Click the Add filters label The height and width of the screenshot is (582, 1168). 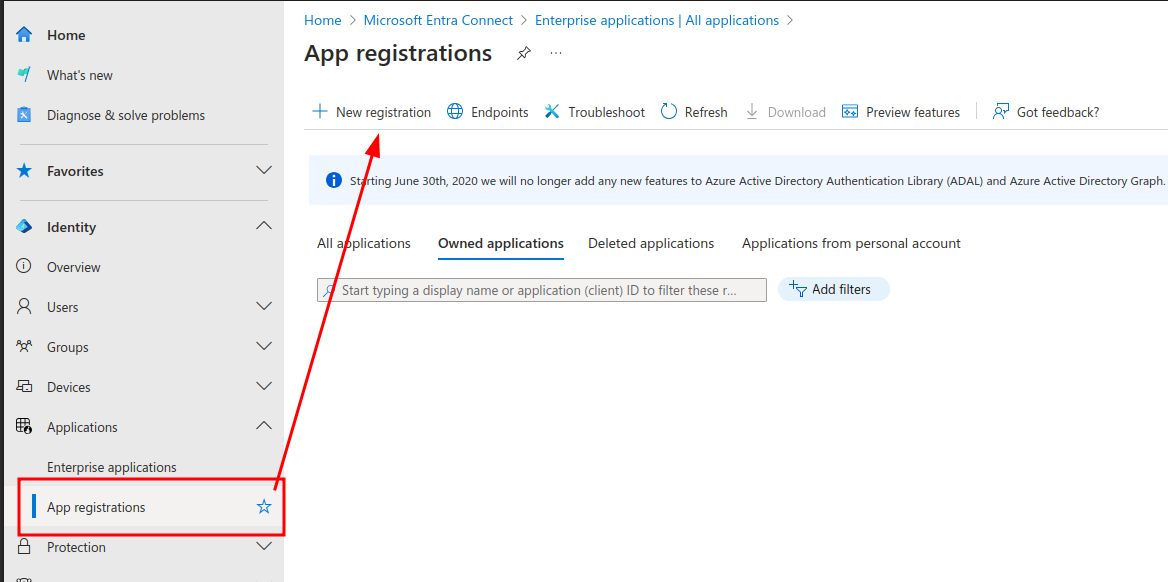pos(841,289)
